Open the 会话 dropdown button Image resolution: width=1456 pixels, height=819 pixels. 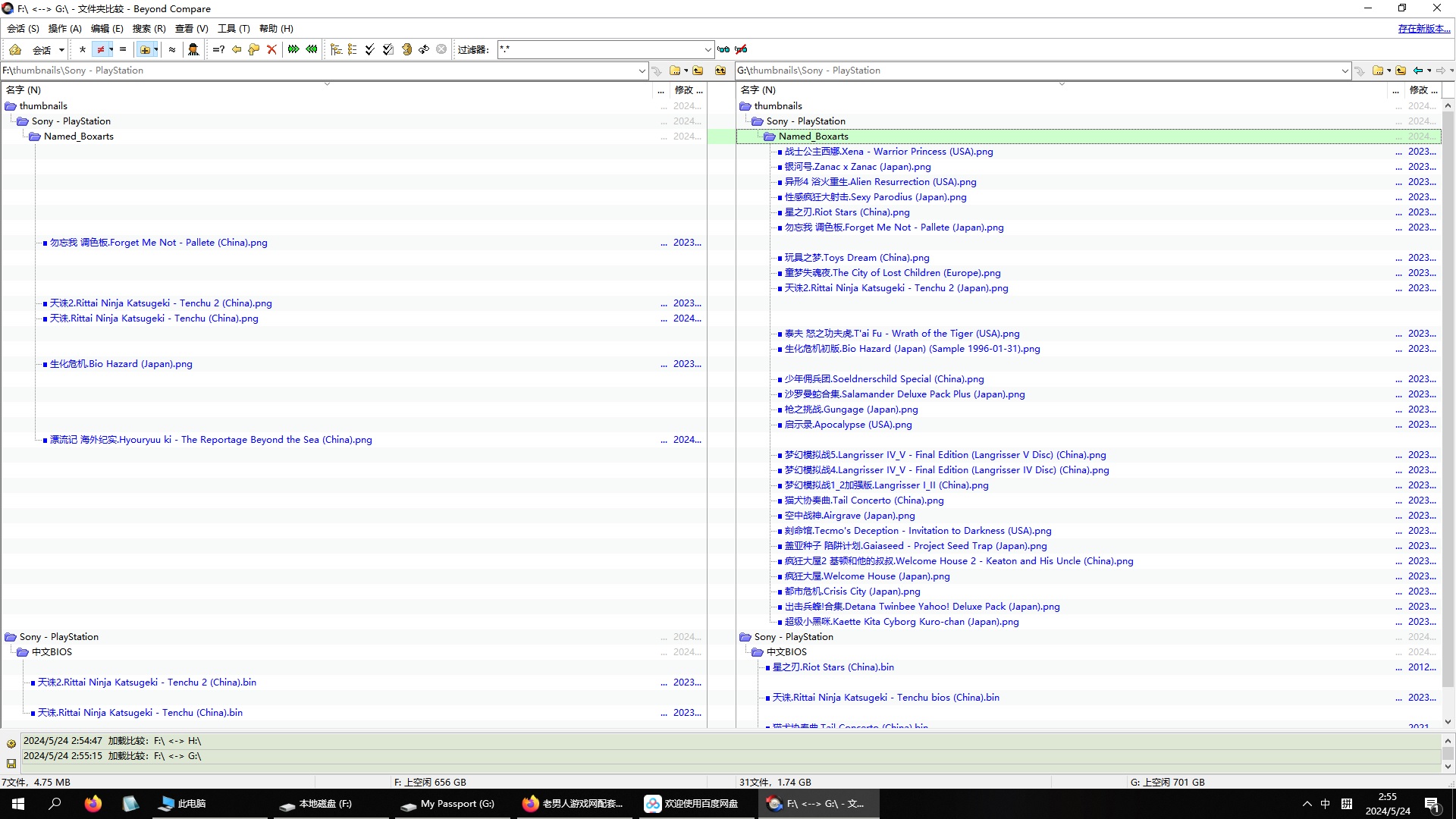click(49, 49)
